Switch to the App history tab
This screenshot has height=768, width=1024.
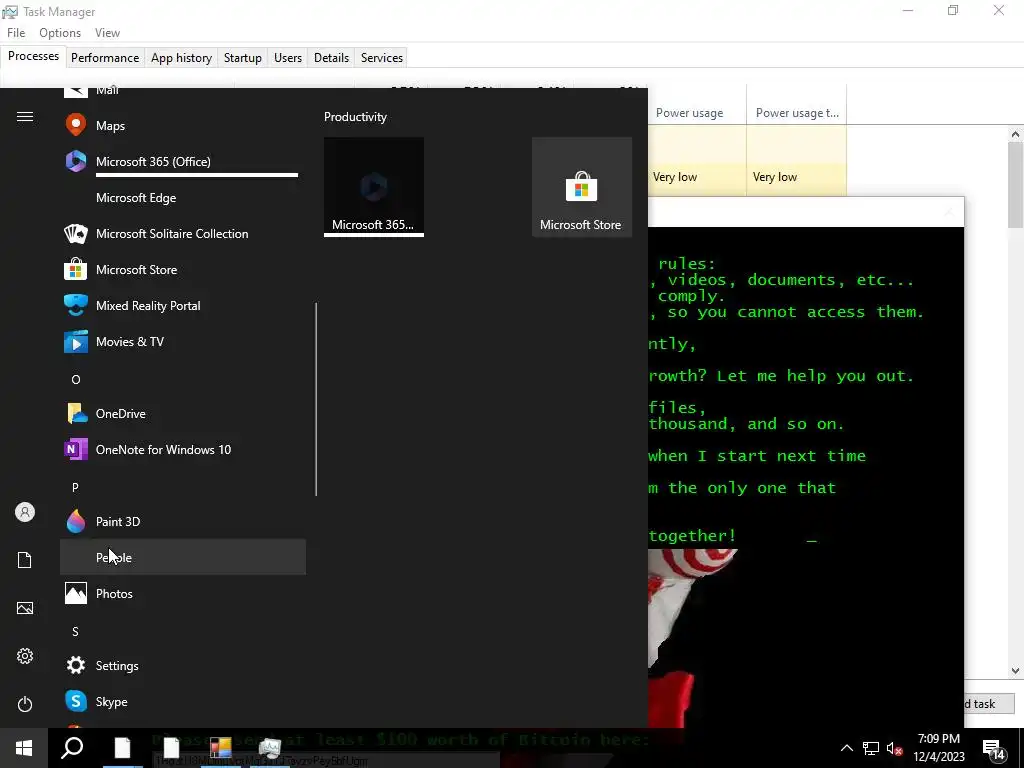(x=182, y=57)
